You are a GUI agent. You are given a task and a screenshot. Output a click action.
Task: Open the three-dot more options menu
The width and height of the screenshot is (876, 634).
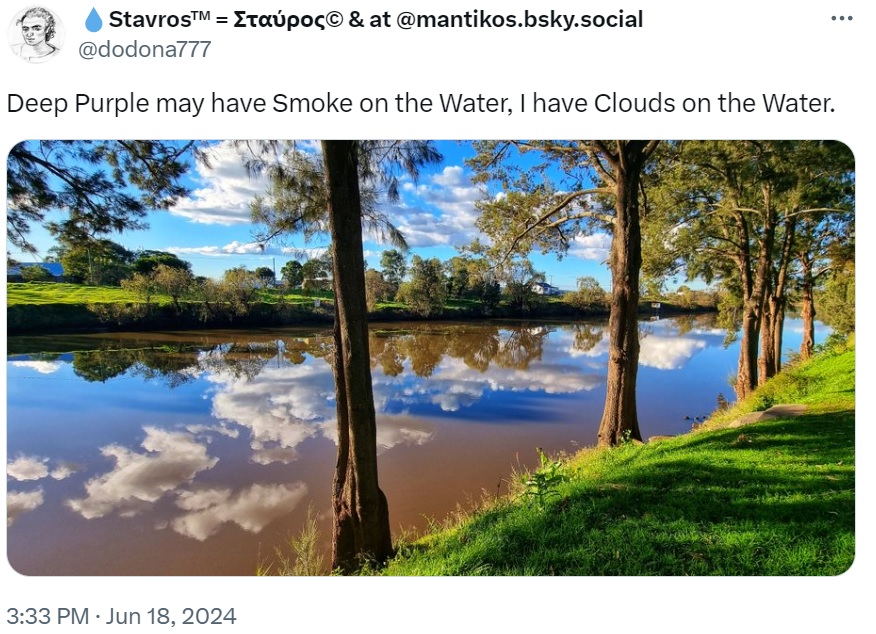coord(842,19)
